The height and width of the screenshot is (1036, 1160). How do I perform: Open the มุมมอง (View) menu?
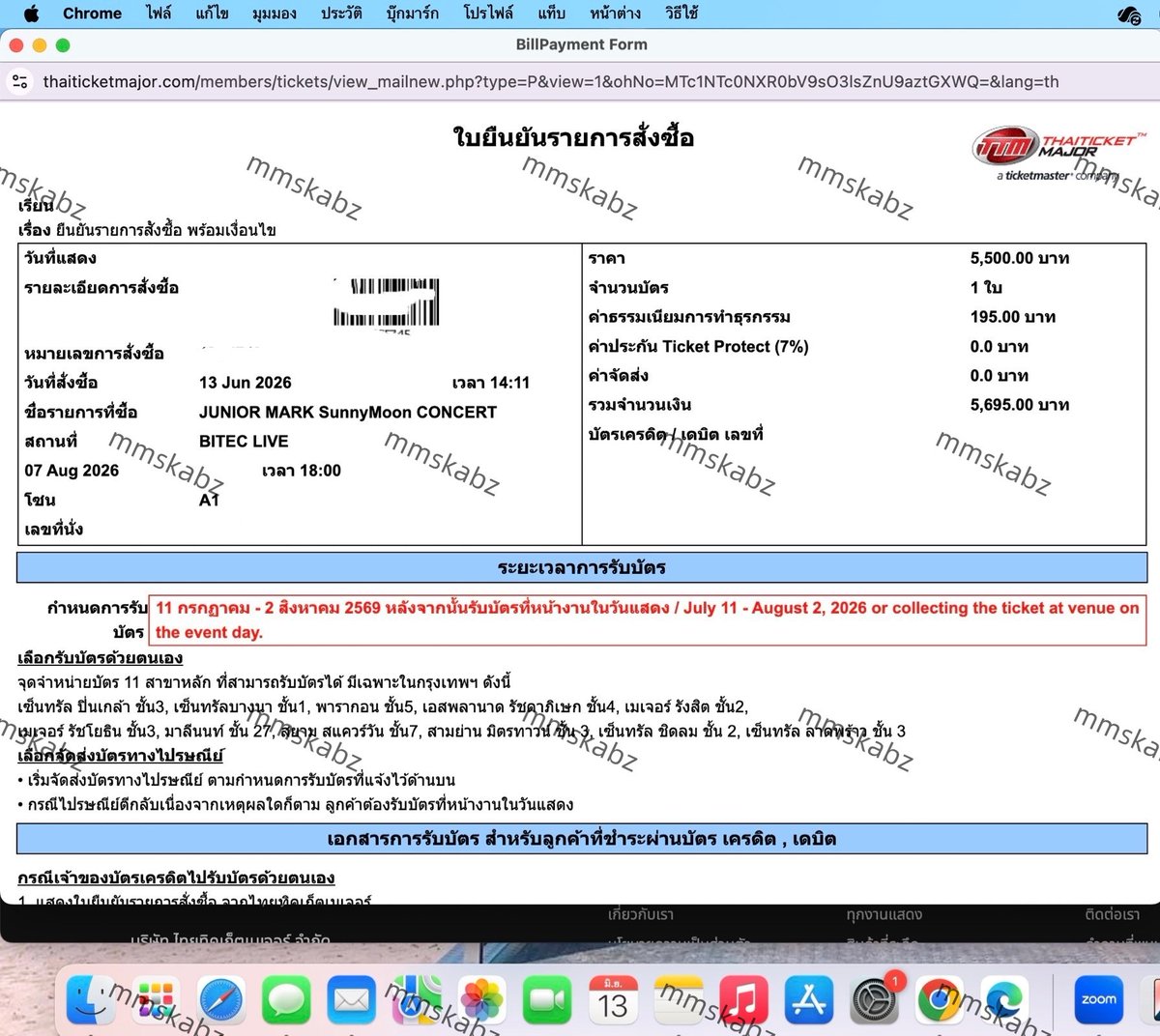point(275,14)
